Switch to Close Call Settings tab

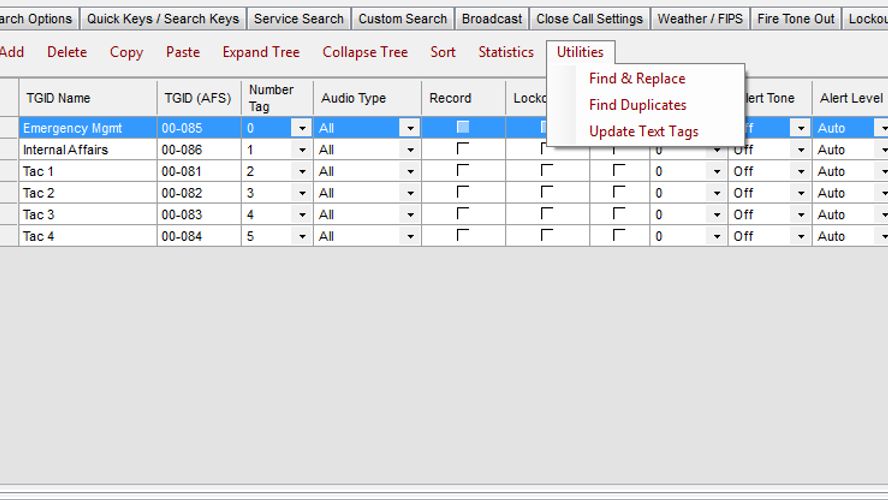[590, 19]
